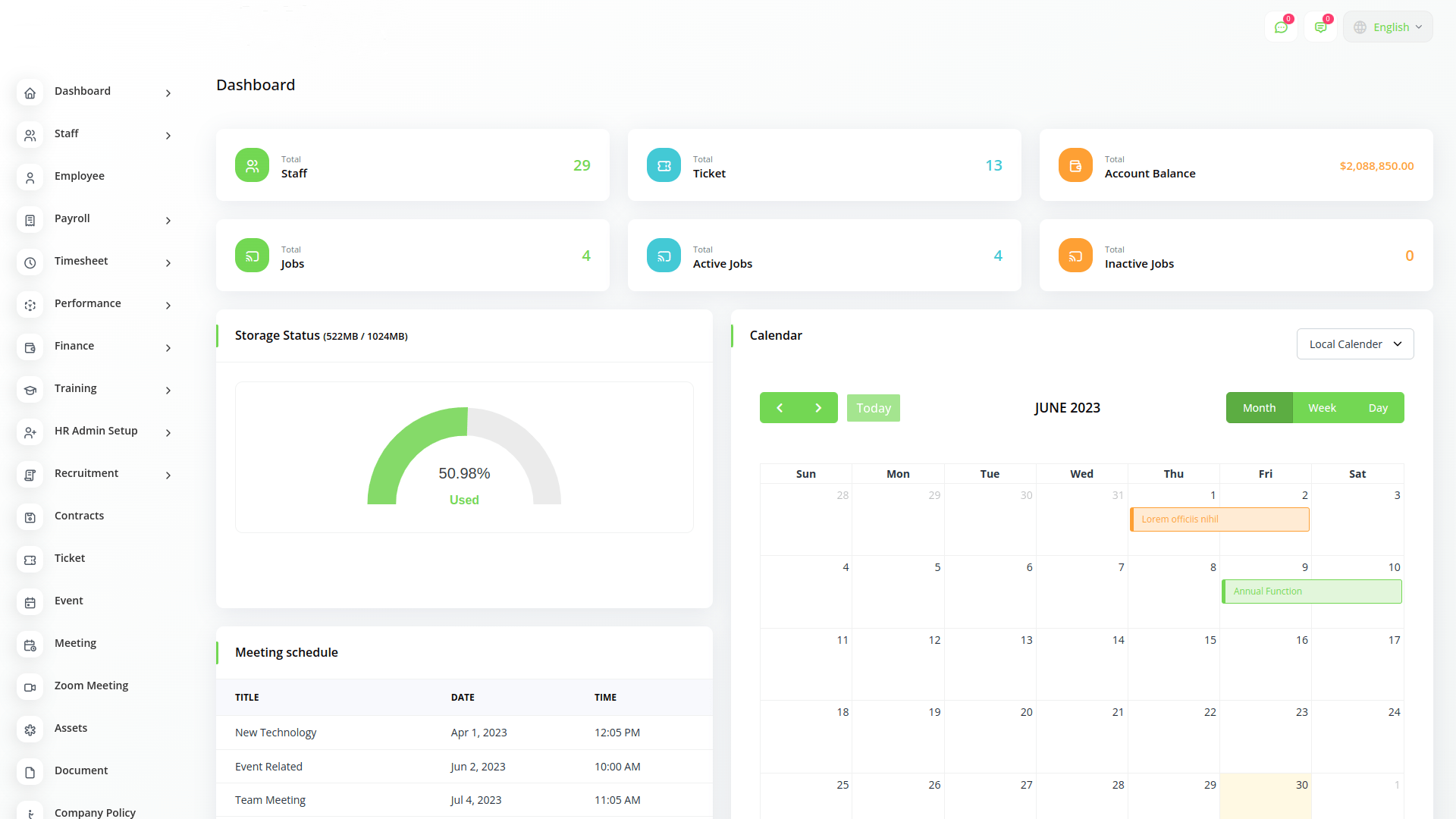Click the Account Balance orange wallet icon
The height and width of the screenshot is (819, 1456).
coord(1075,165)
